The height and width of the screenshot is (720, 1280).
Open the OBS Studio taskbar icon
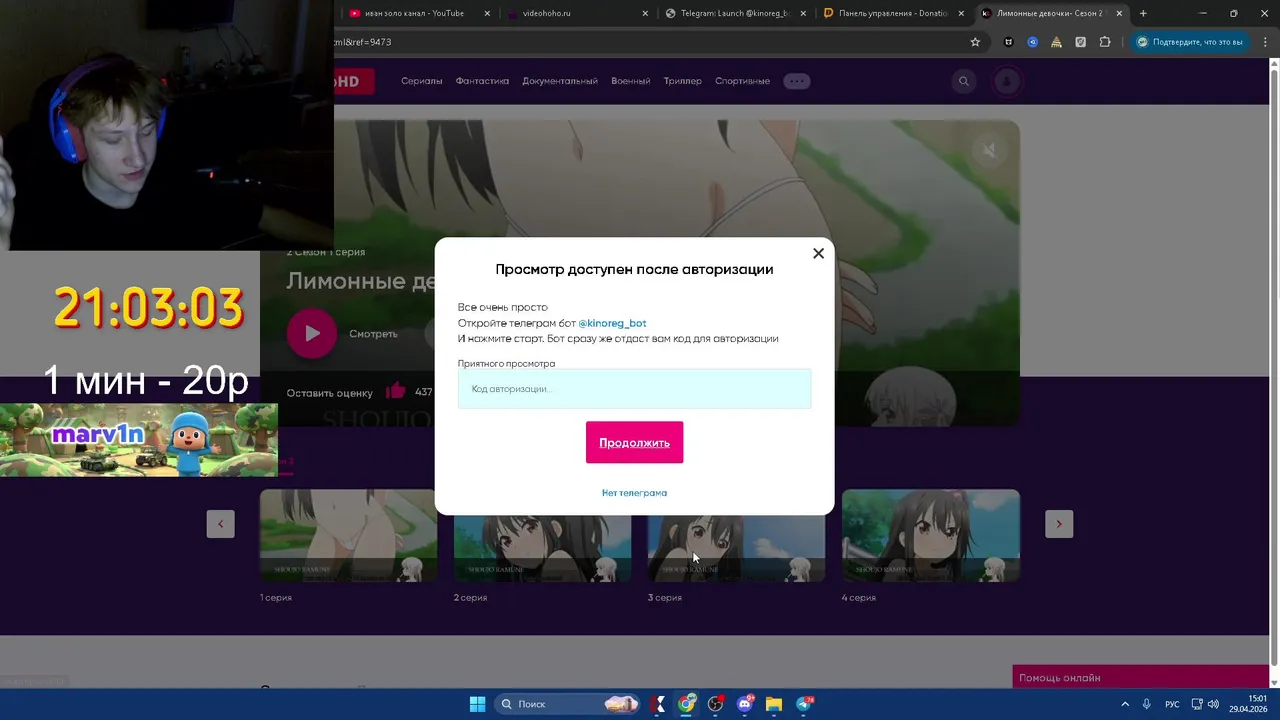(x=715, y=704)
